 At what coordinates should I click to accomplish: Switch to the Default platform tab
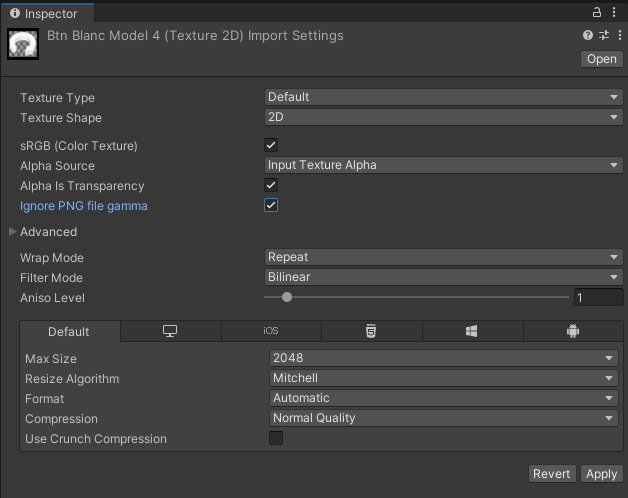click(69, 331)
